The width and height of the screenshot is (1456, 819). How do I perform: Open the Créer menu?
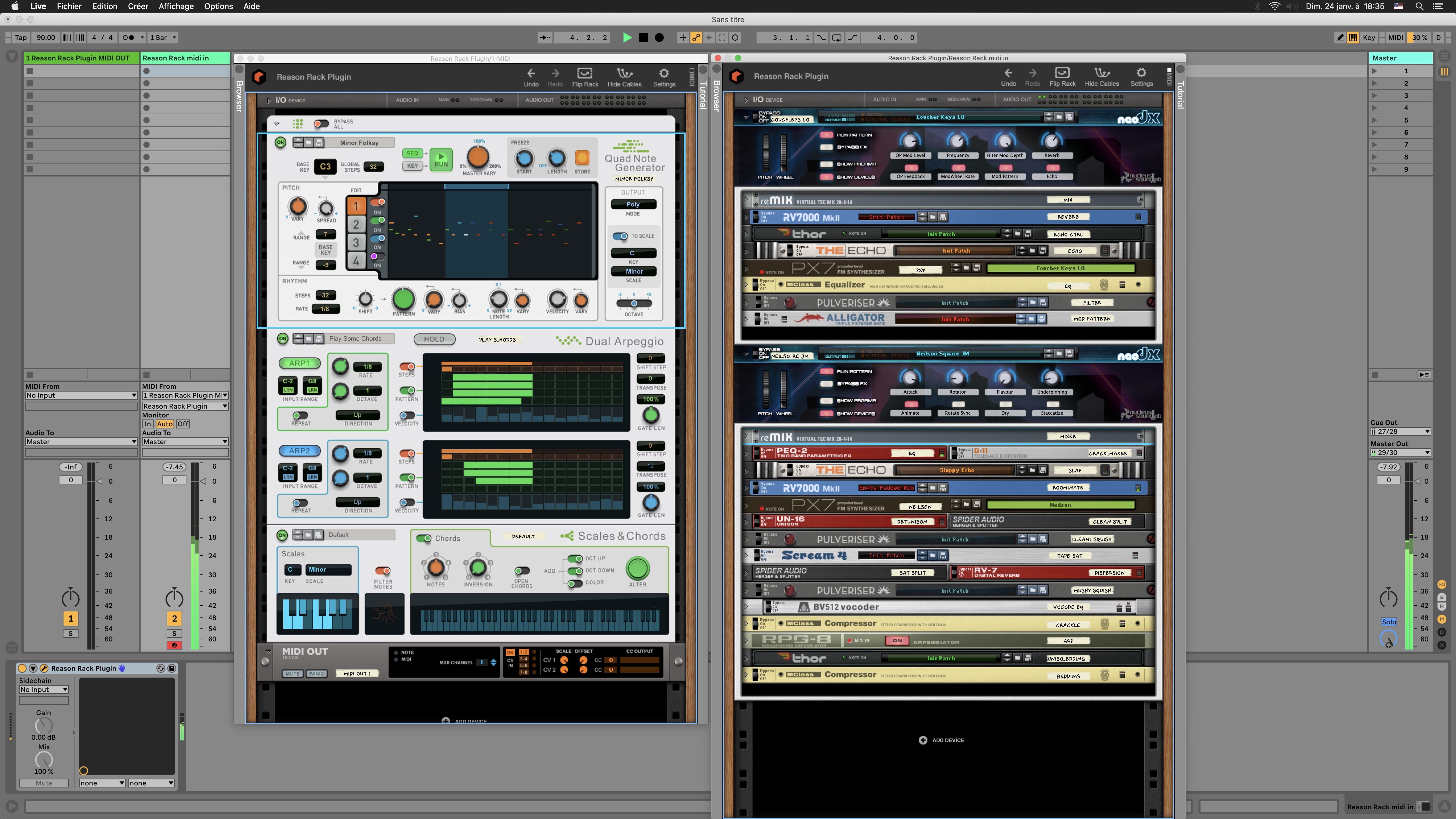tap(138, 6)
